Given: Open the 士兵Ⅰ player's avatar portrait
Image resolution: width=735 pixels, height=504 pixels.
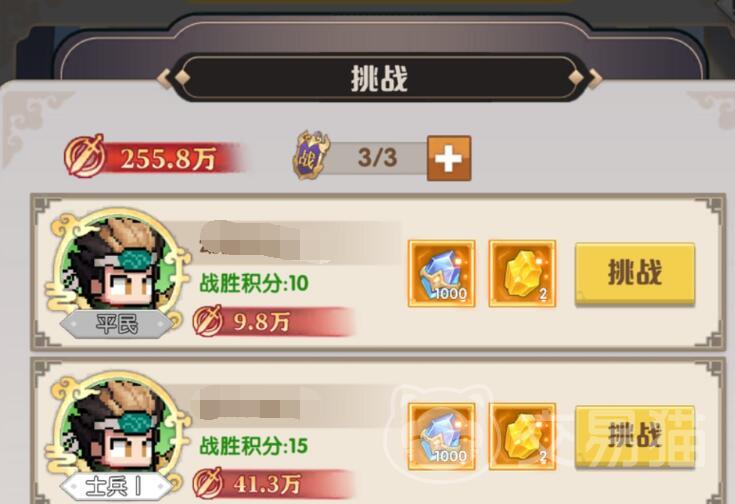Looking at the screenshot, I should click(115, 429).
